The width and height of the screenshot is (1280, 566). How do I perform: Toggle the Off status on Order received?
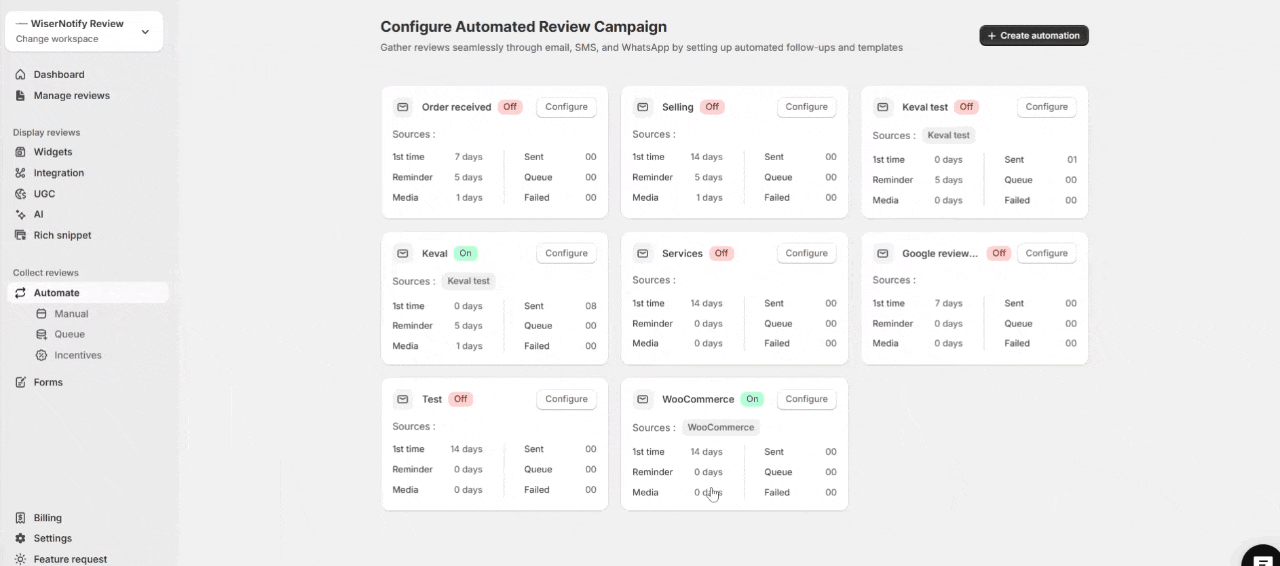pyautogui.click(x=510, y=107)
